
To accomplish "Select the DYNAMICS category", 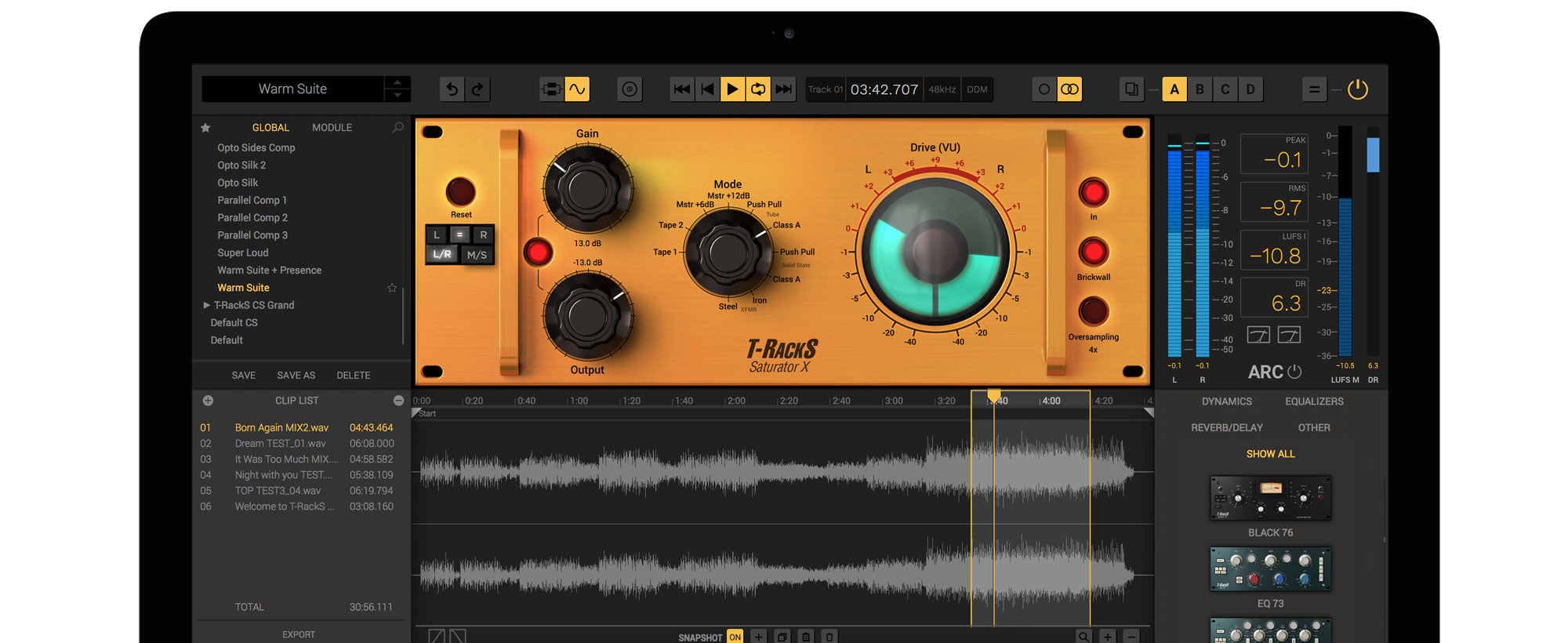I will (x=1226, y=401).
